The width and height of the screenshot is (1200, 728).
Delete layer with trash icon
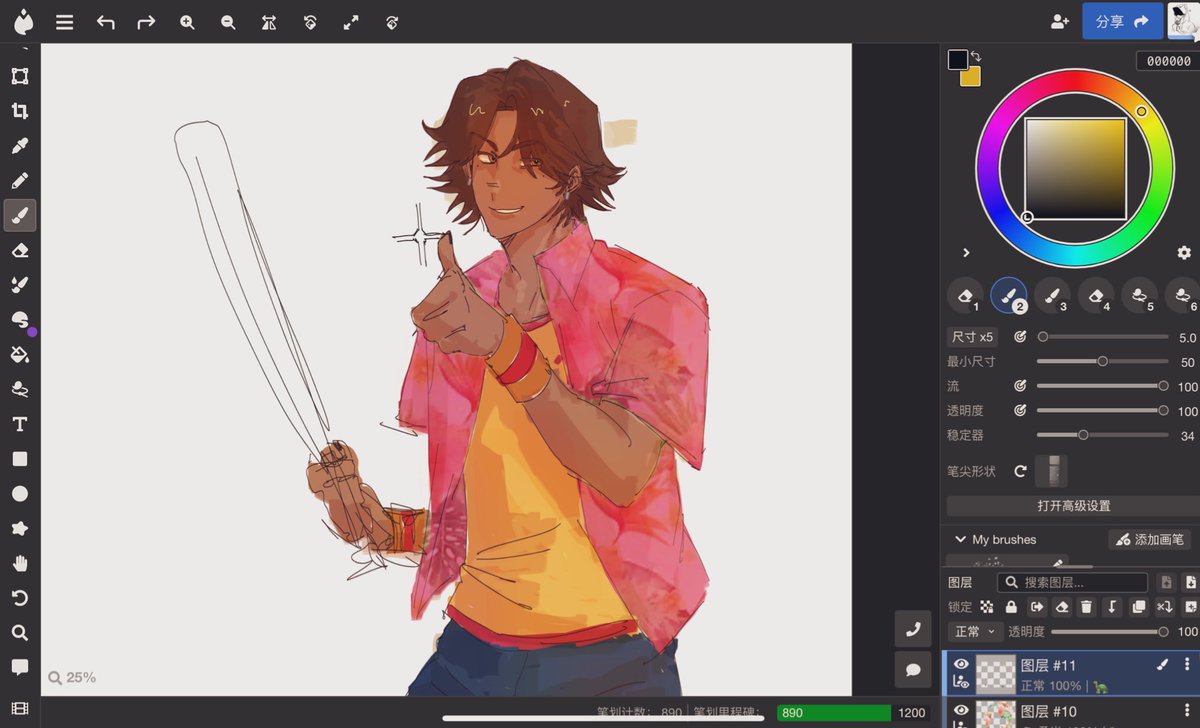(1087, 607)
